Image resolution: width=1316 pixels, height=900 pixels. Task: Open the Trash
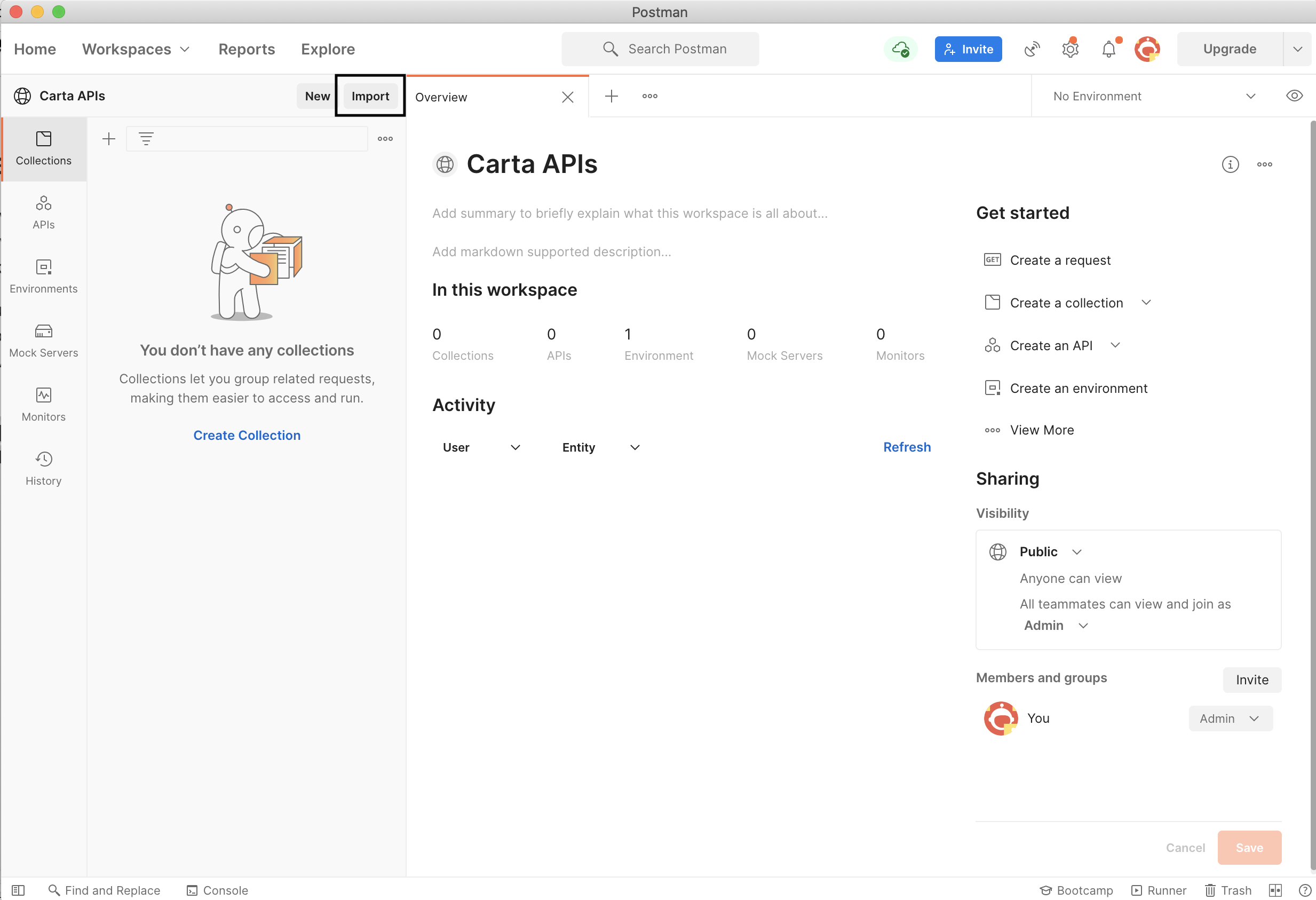click(x=1228, y=890)
